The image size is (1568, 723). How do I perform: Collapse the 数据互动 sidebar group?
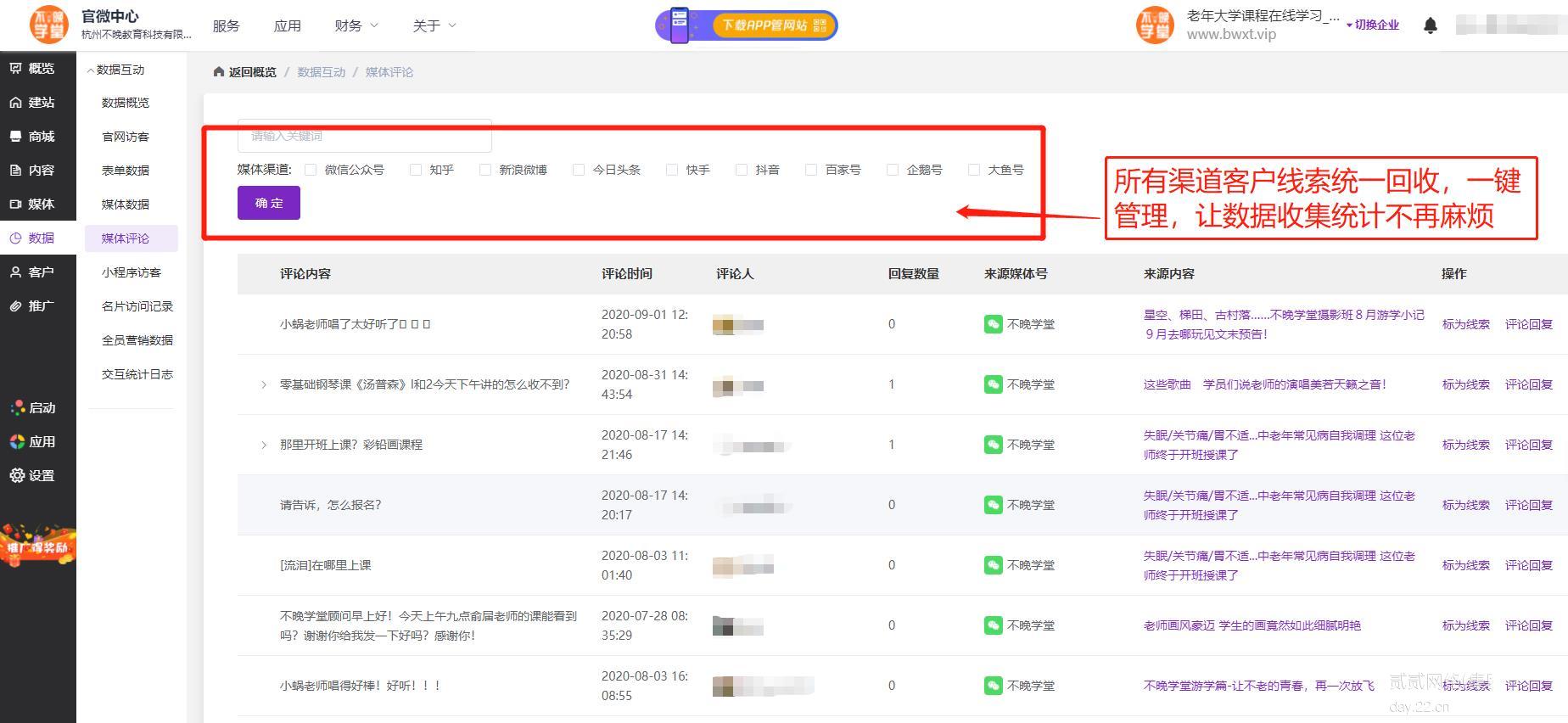[91, 70]
